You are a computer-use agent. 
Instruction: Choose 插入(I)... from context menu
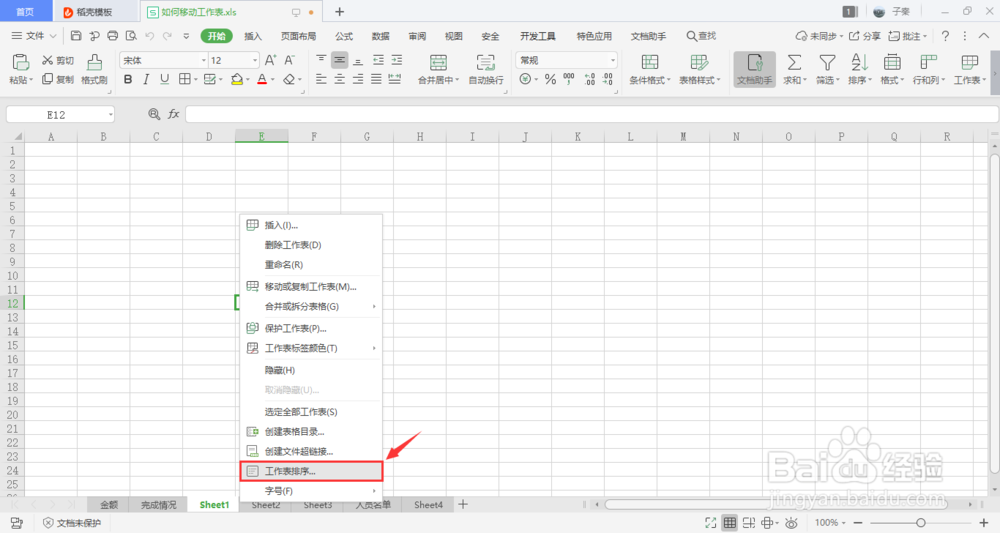[x=311, y=225]
